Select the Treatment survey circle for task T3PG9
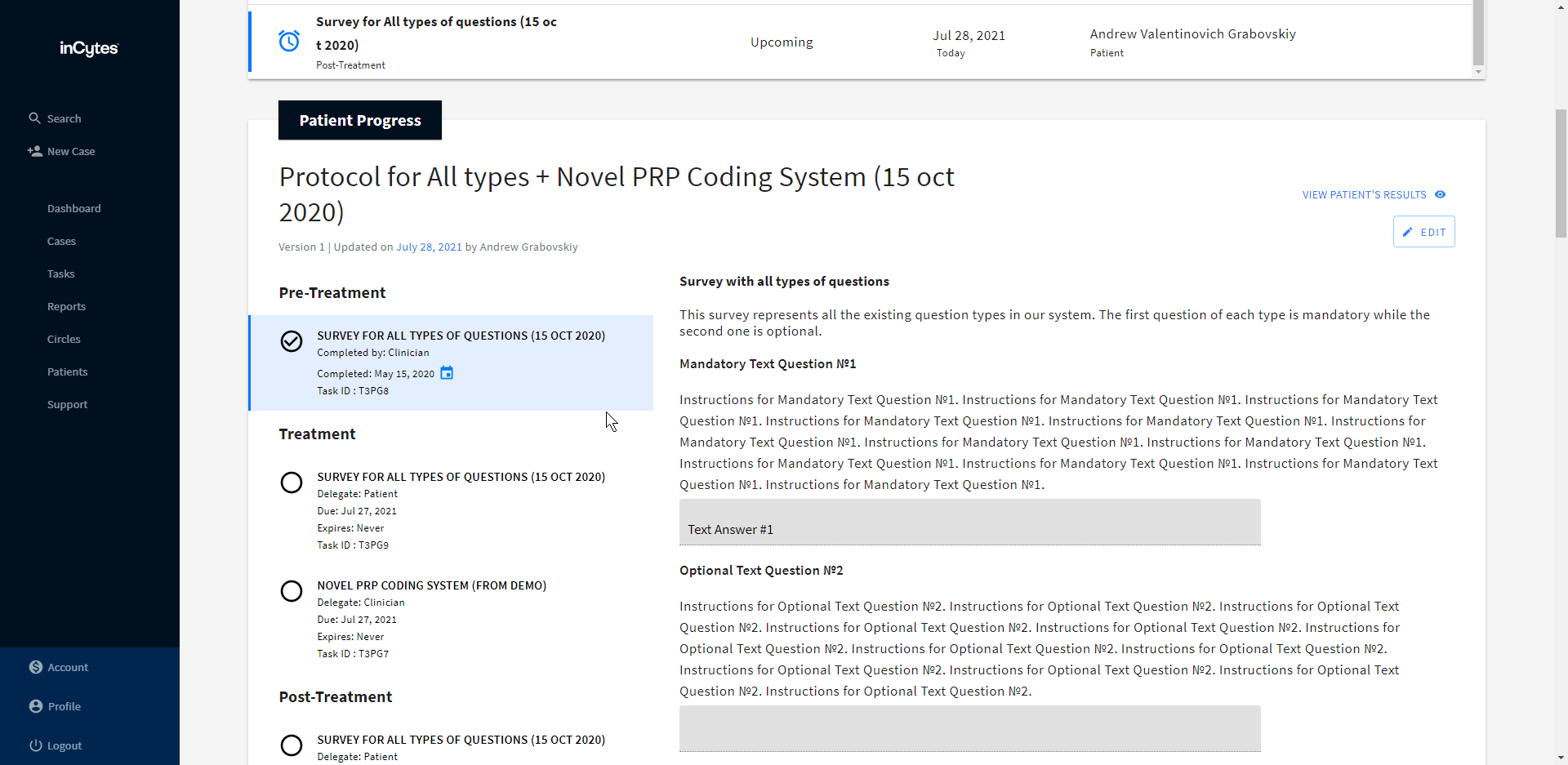Image resolution: width=1568 pixels, height=765 pixels. [292, 483]
